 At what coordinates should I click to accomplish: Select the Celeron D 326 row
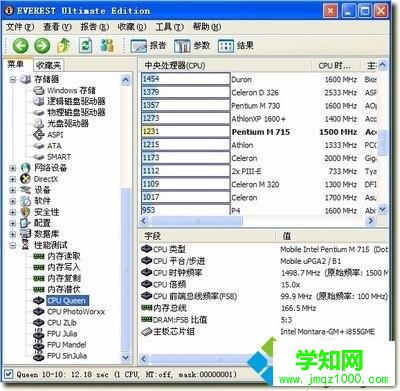tap(259, 92)
